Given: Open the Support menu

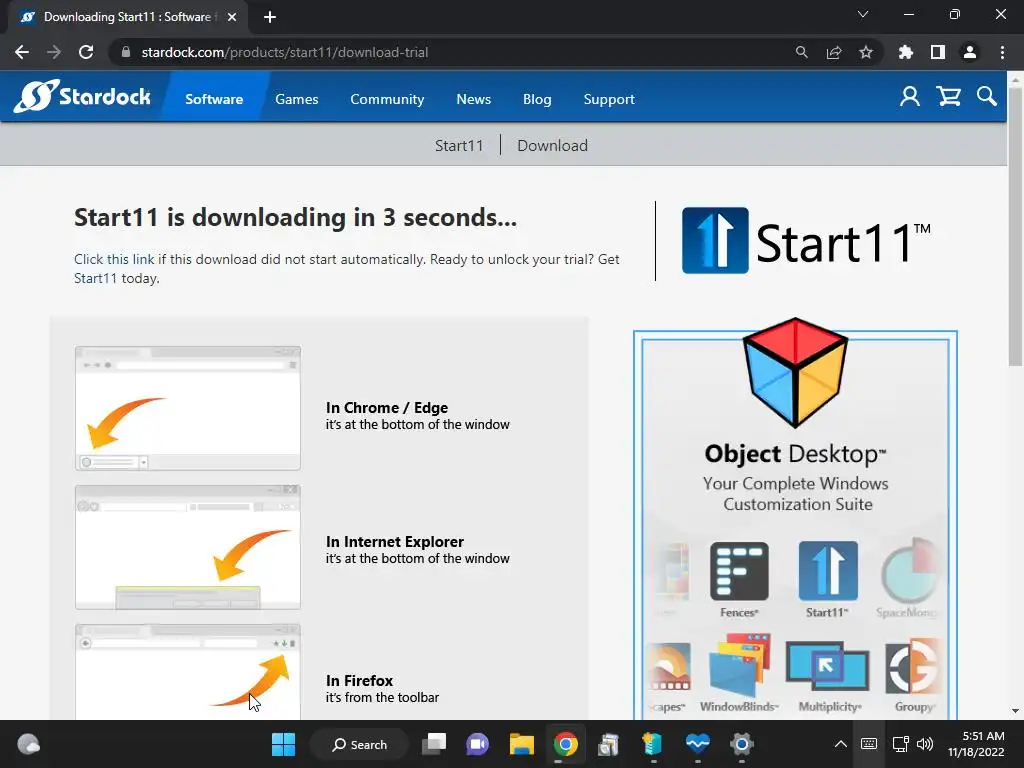Looking at the screenshot, I should 609,99.
